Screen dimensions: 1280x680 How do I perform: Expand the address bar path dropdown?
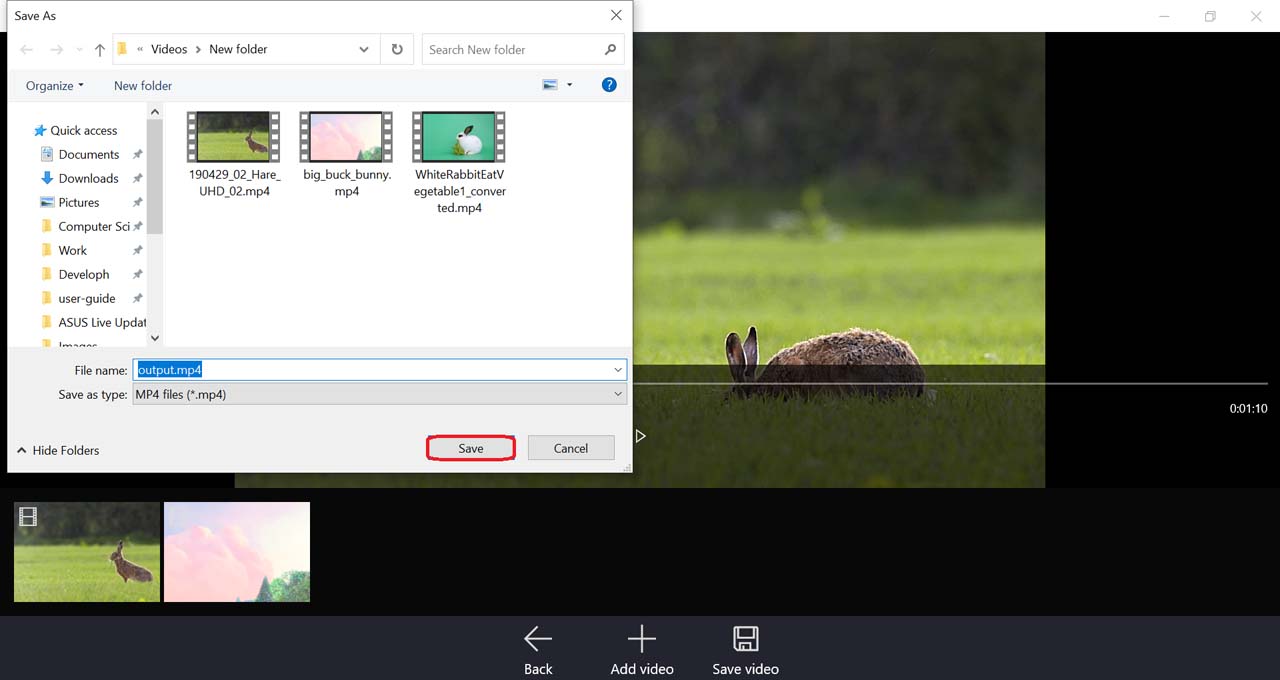(x=363, y=49)
